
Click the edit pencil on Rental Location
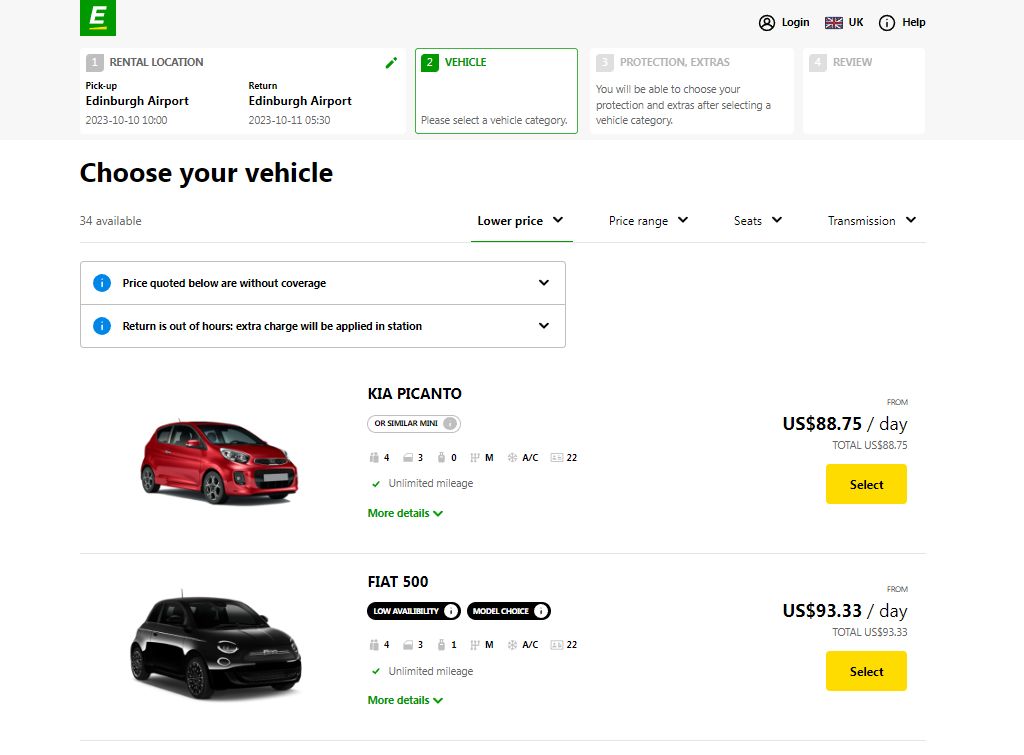391,62
